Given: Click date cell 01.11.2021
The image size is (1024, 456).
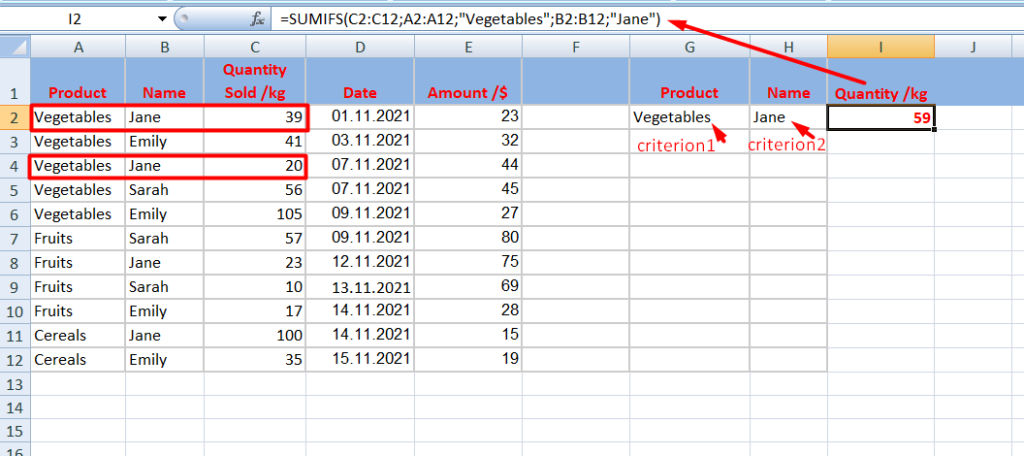Looking at the screenshot, I should 360,118.
